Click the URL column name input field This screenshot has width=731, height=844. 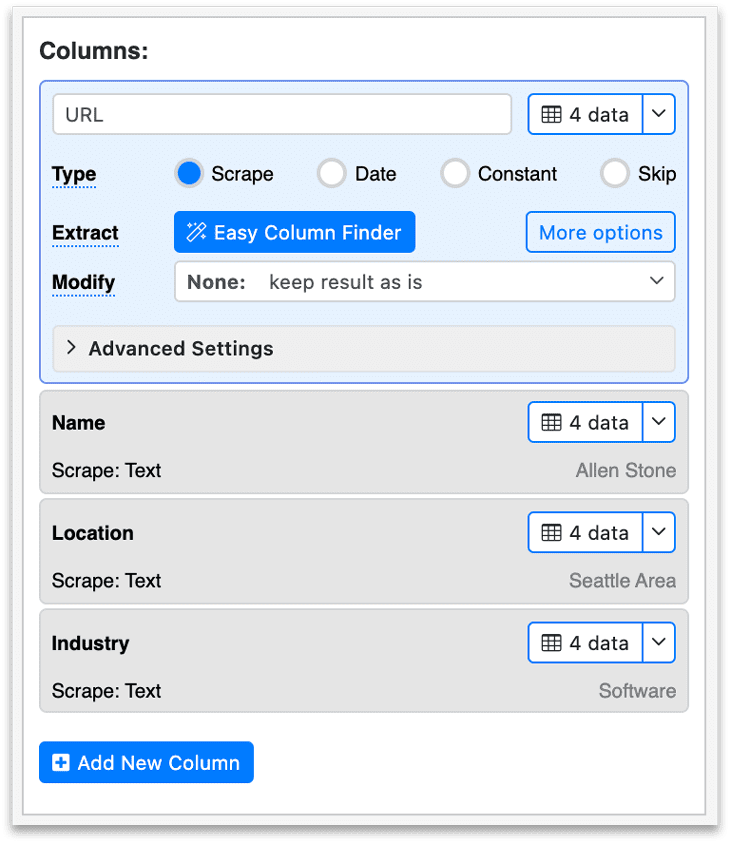tap(282, 115)
